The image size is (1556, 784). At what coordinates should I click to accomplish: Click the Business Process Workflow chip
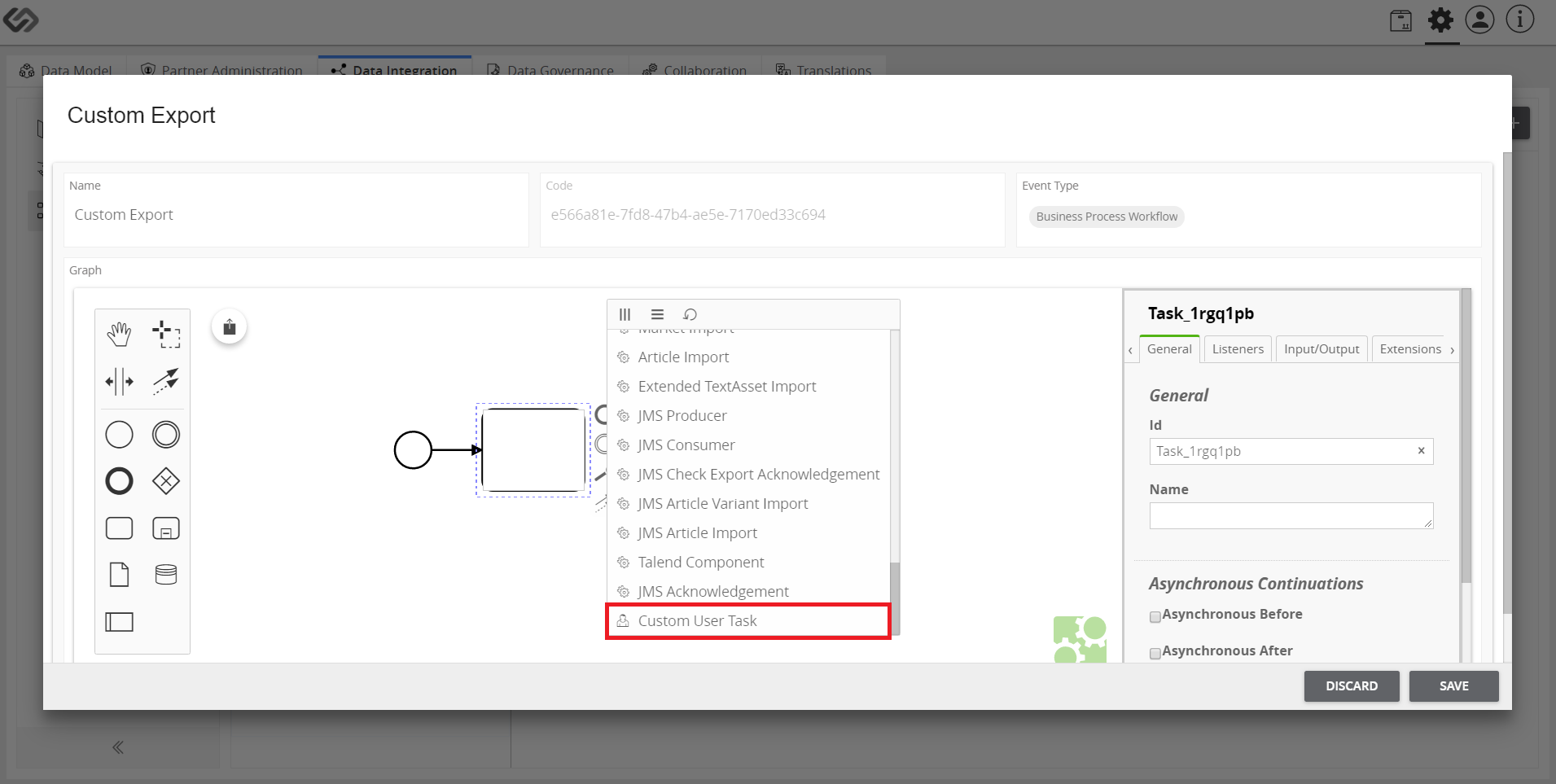click(1107, 217)
